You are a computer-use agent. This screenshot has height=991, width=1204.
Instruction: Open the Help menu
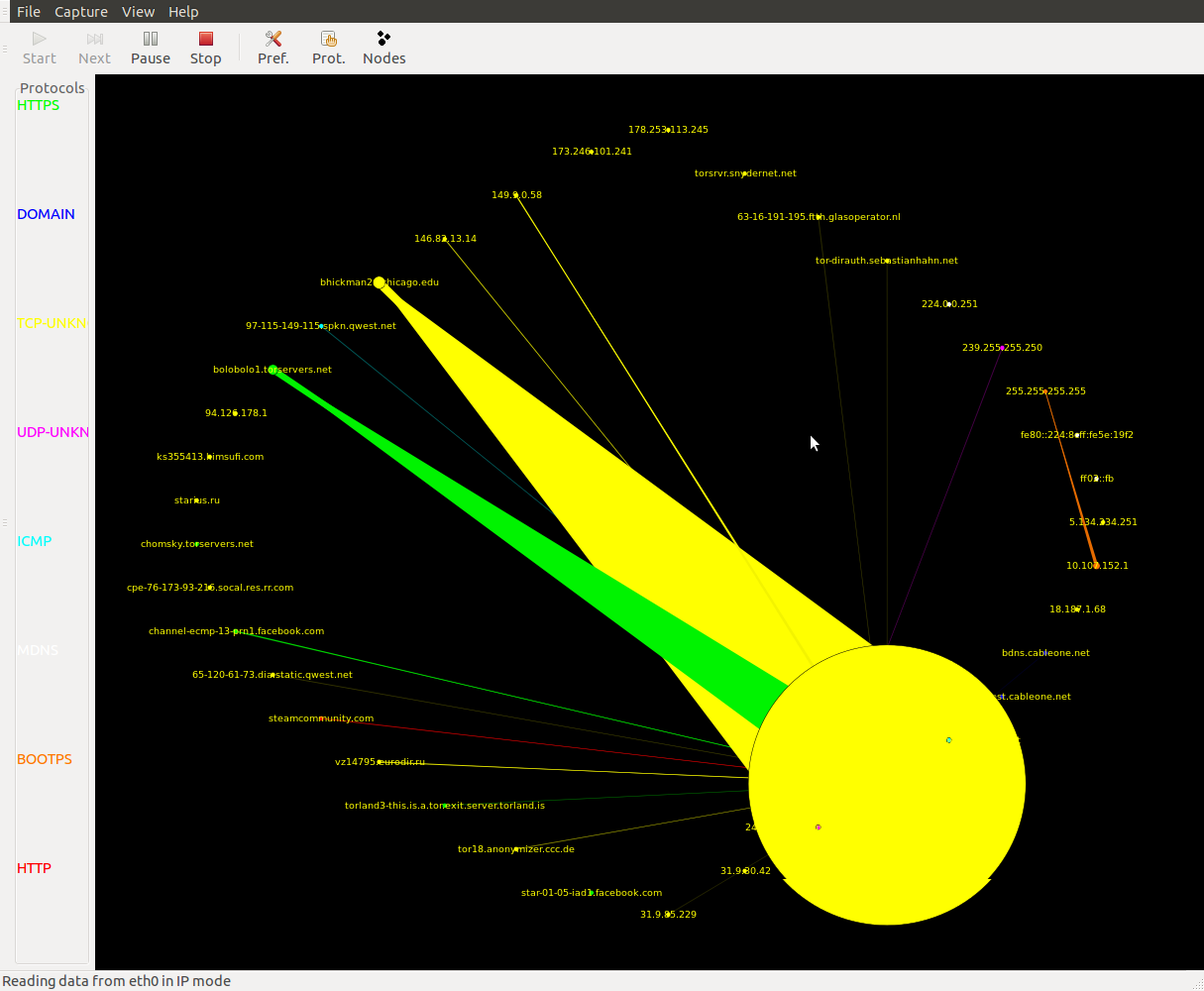[183, 12]
